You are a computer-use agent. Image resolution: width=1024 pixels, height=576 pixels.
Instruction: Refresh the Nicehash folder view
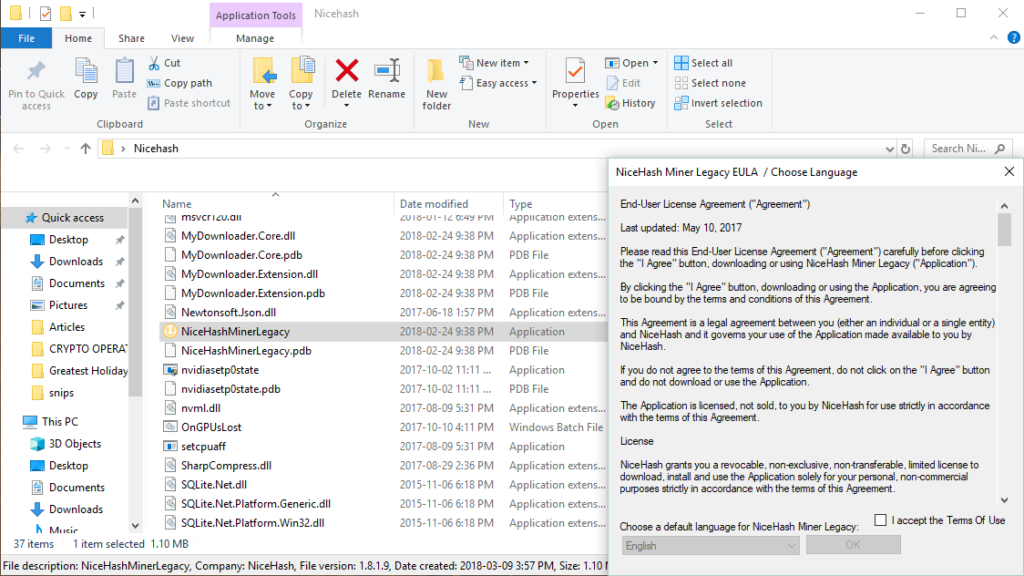click(x=906, y=149)
